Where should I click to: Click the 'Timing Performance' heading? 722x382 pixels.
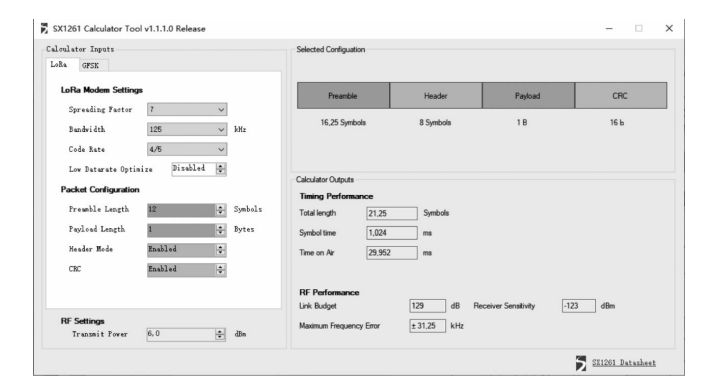[x=336, y=196]
